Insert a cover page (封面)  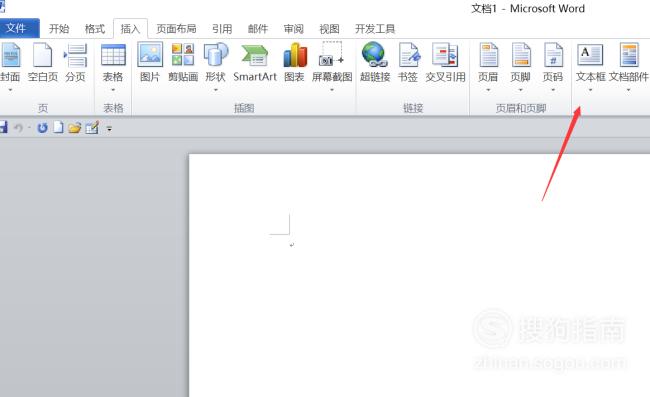pos(10,62)
